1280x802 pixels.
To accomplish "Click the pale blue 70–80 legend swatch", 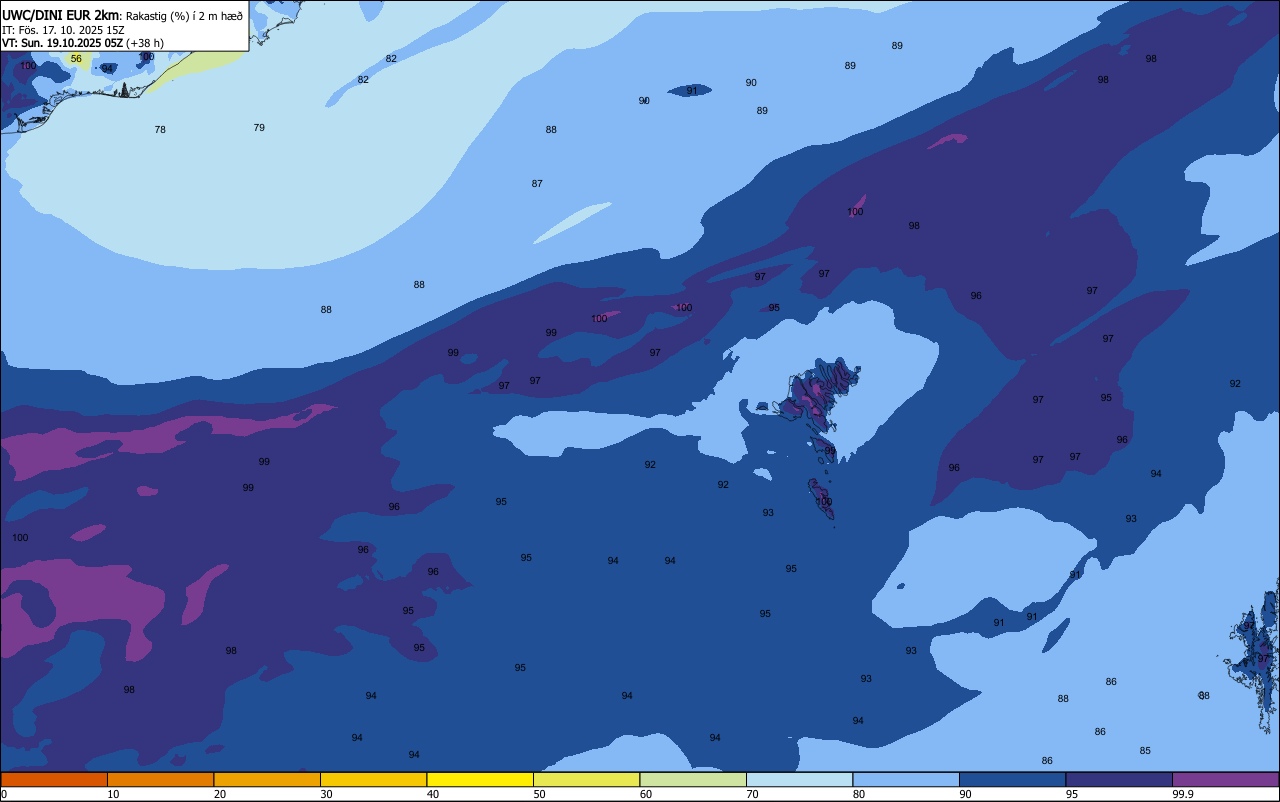I will tap(799, 779).
